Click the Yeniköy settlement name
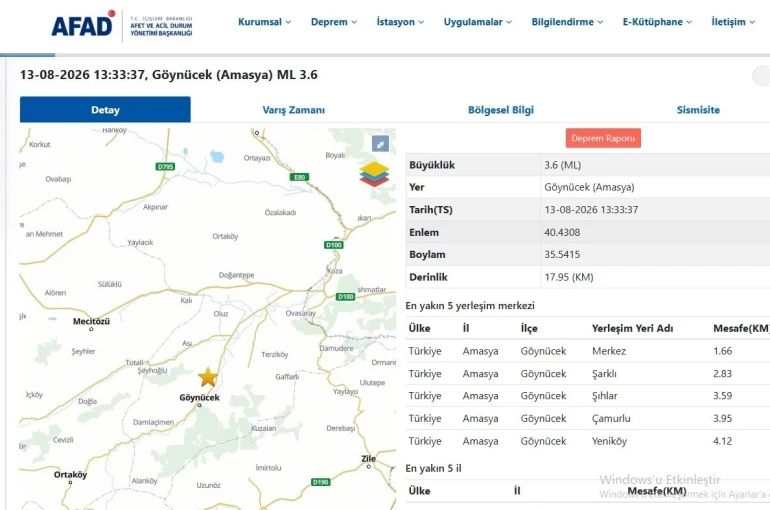 pos(609,441)
